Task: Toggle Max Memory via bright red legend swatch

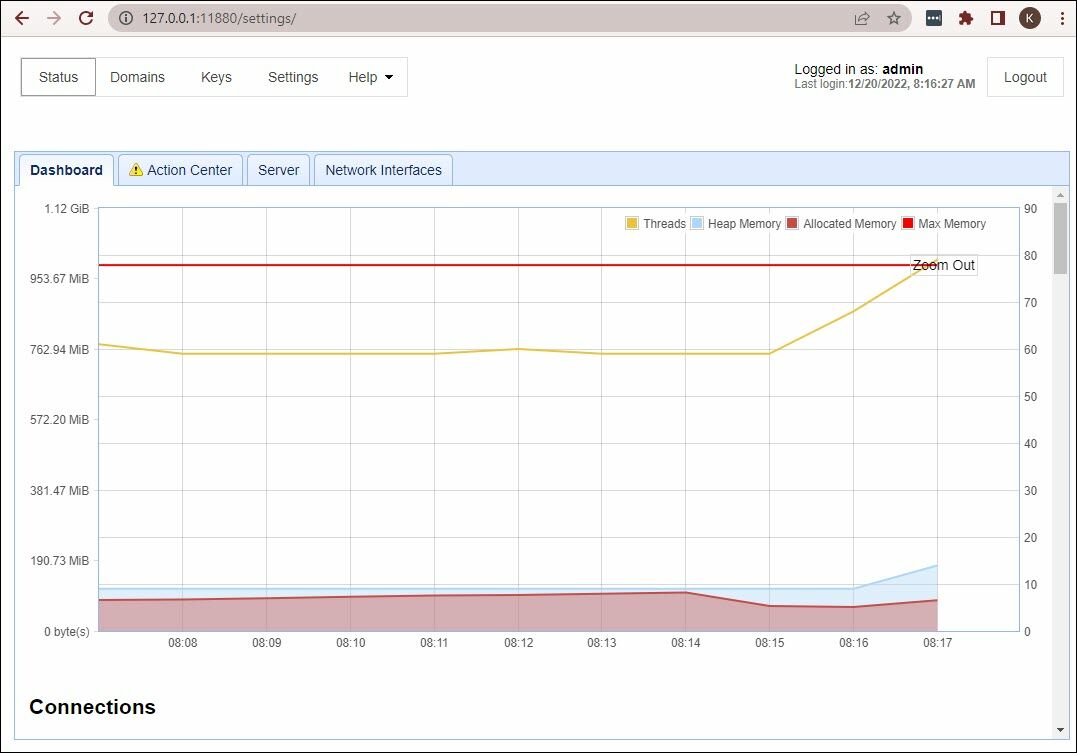Action: (x=907, y=223)
